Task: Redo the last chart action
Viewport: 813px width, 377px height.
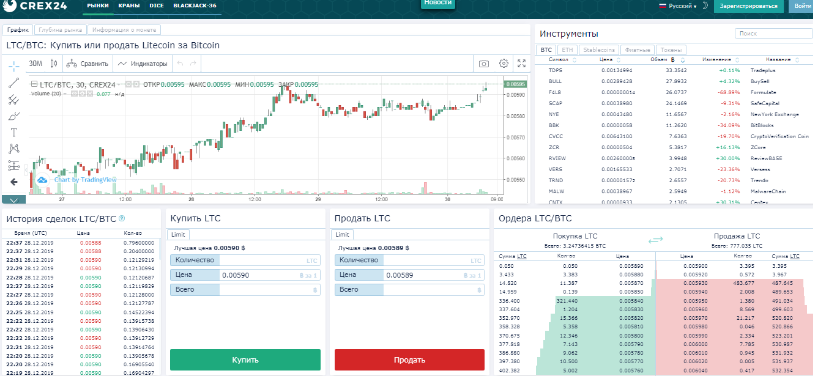Action: tap(193, 64)
